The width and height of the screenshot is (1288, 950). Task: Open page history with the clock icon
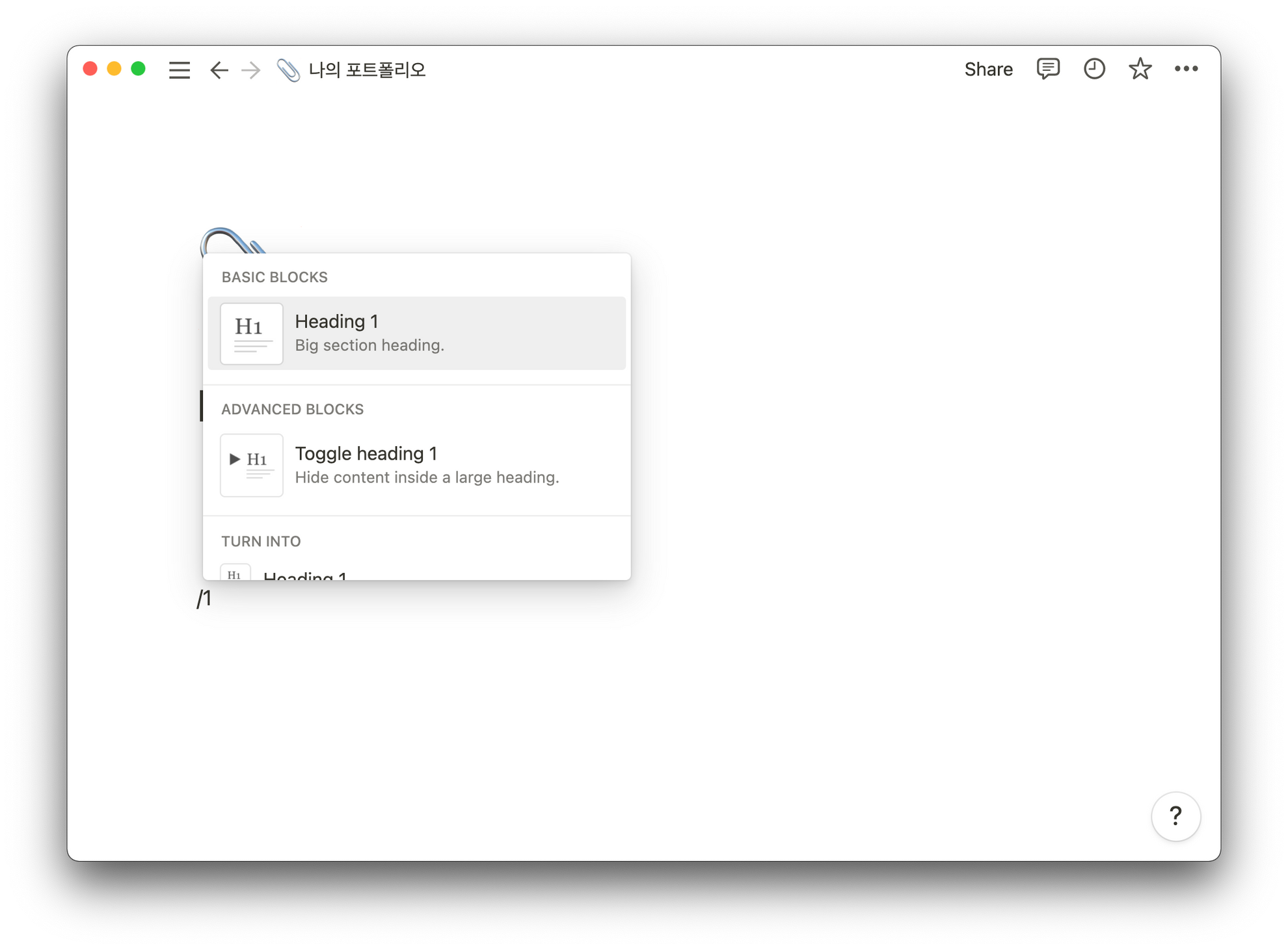[x=1094, y=69]
